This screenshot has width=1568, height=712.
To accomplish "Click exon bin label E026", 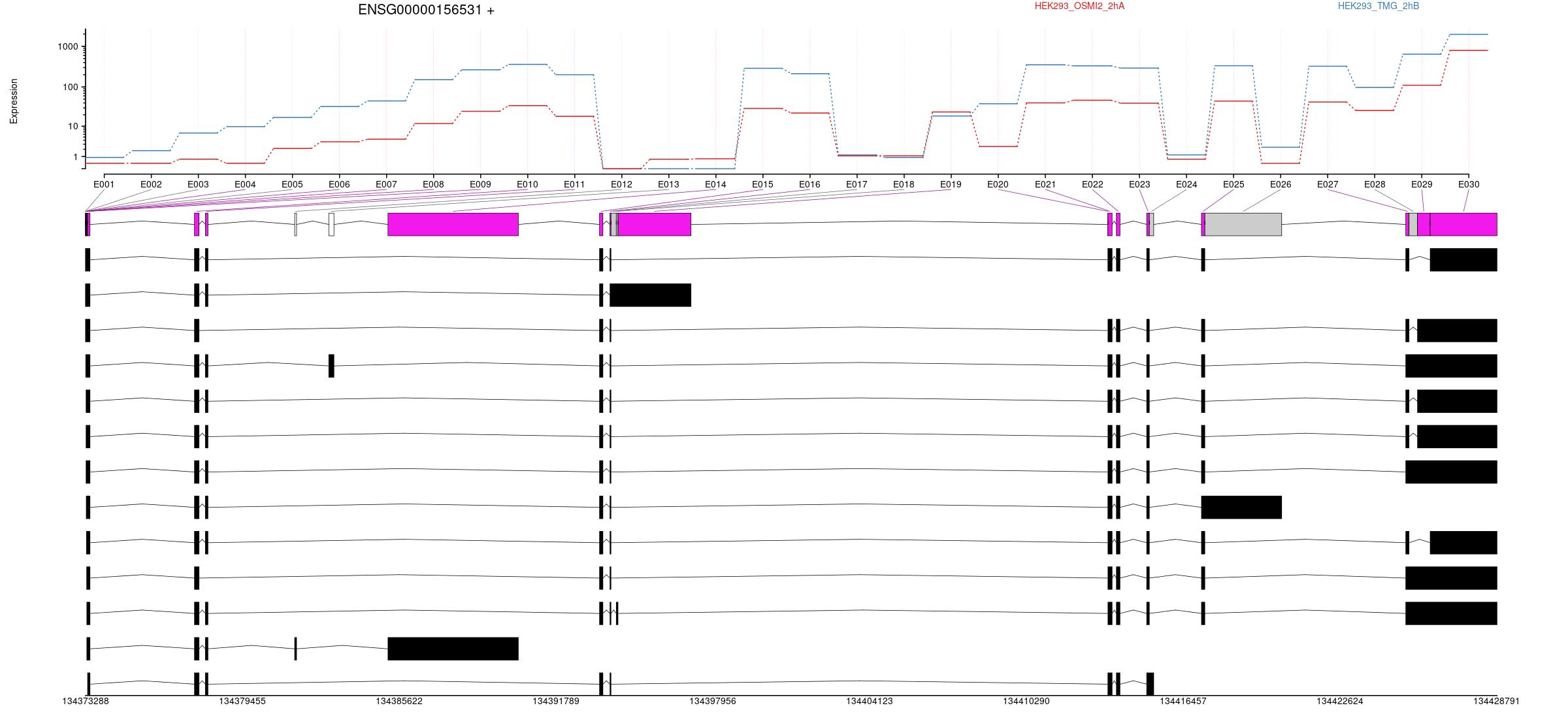I will (1281, 184).
